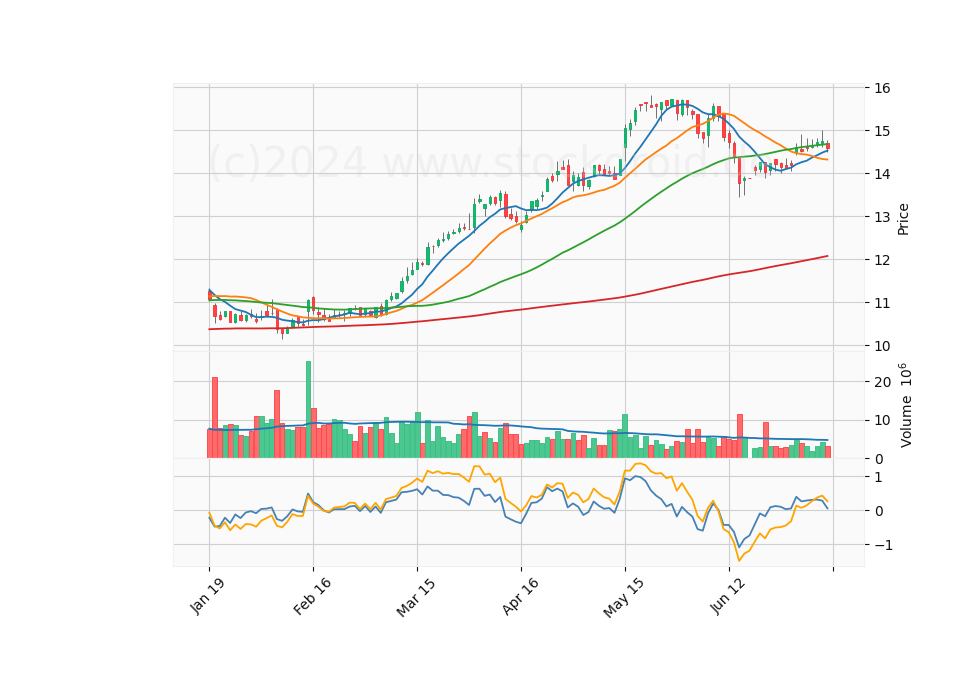
Task: Select the "Apr 16" x-axis label
Action: click(520, 596)
